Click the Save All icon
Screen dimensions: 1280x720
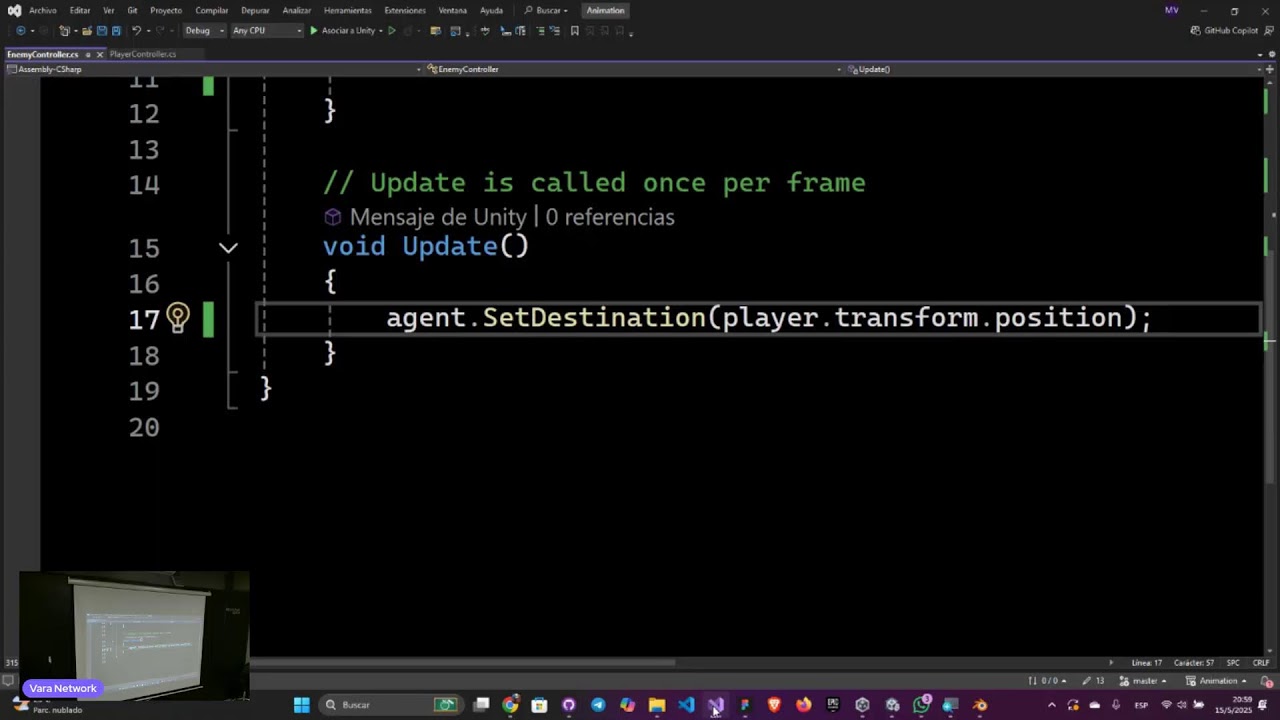pyautogui.click(x=116, y=31)
